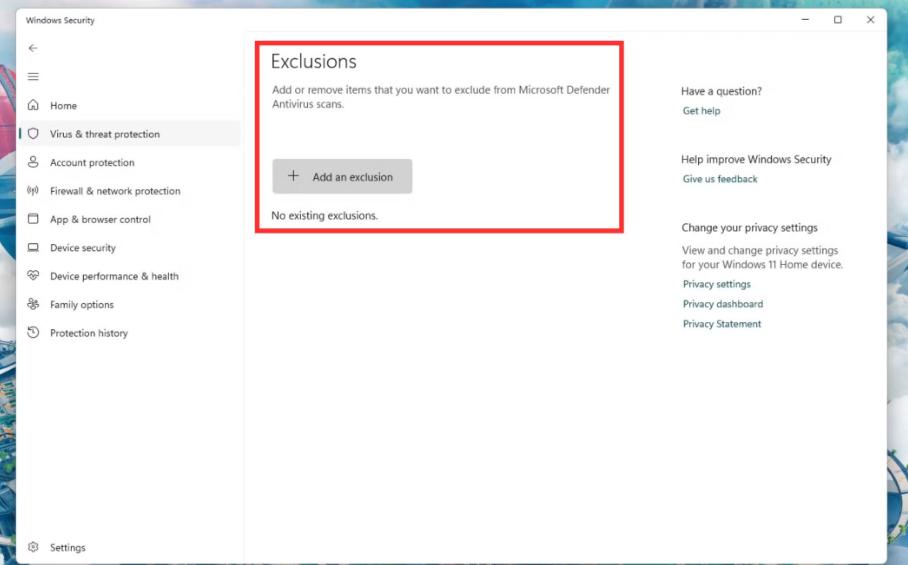The height and width of the screenshot is (565, 908).
Task: Open Settings at sidebar bottom
Action: (130, 547)
